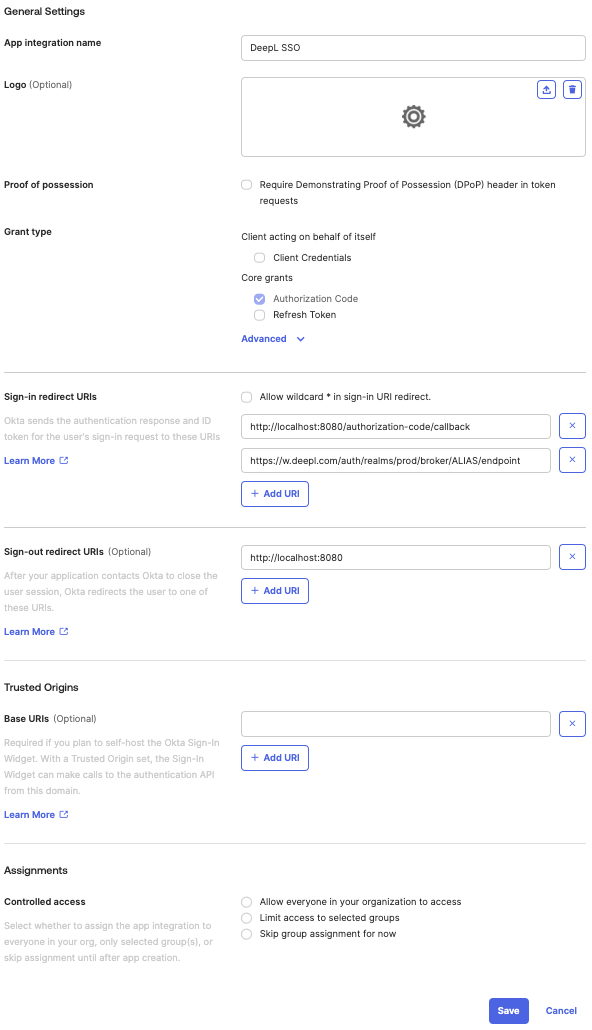
Task: Save the general settings
Action: 508,1010
